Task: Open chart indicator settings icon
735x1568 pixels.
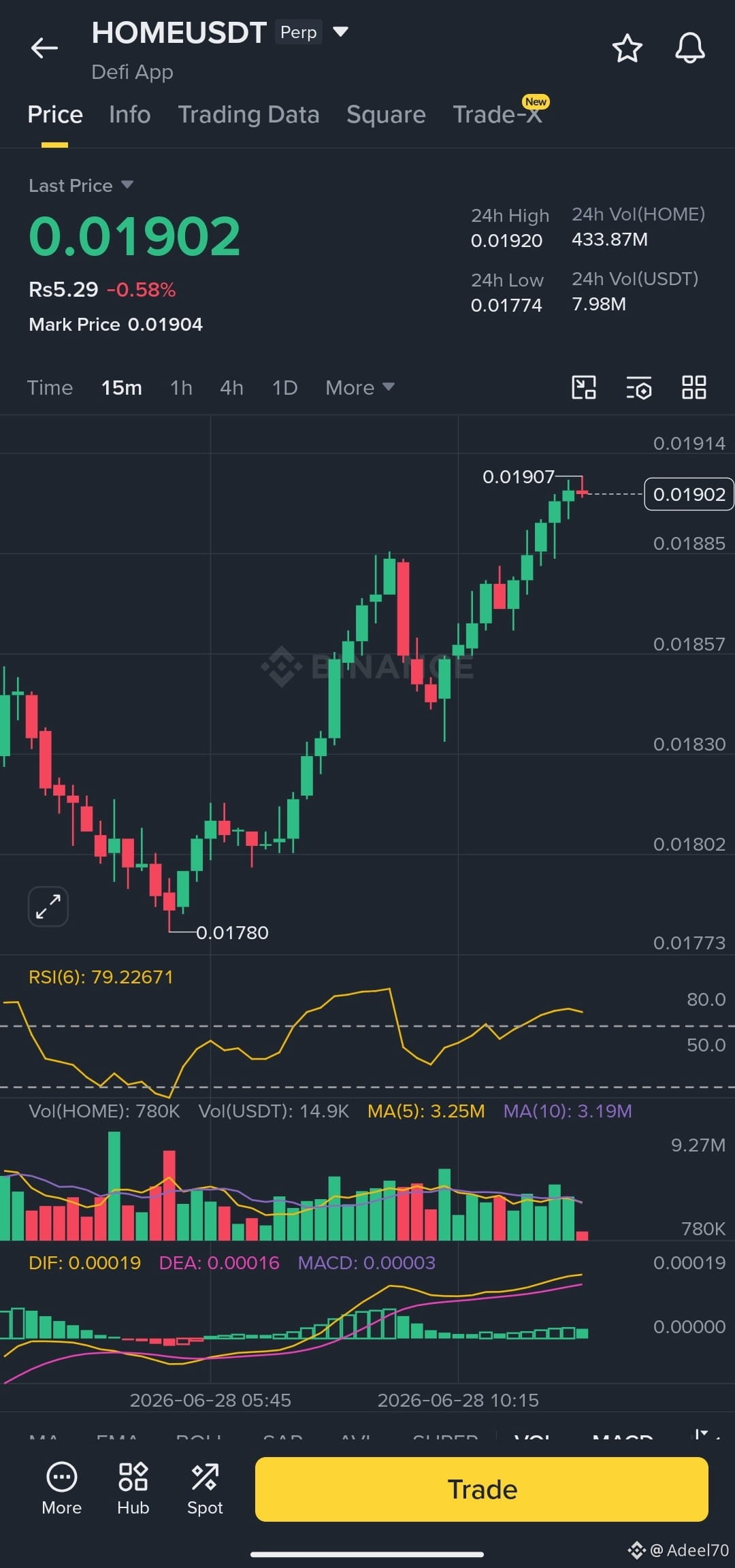Action: (639, 388)
